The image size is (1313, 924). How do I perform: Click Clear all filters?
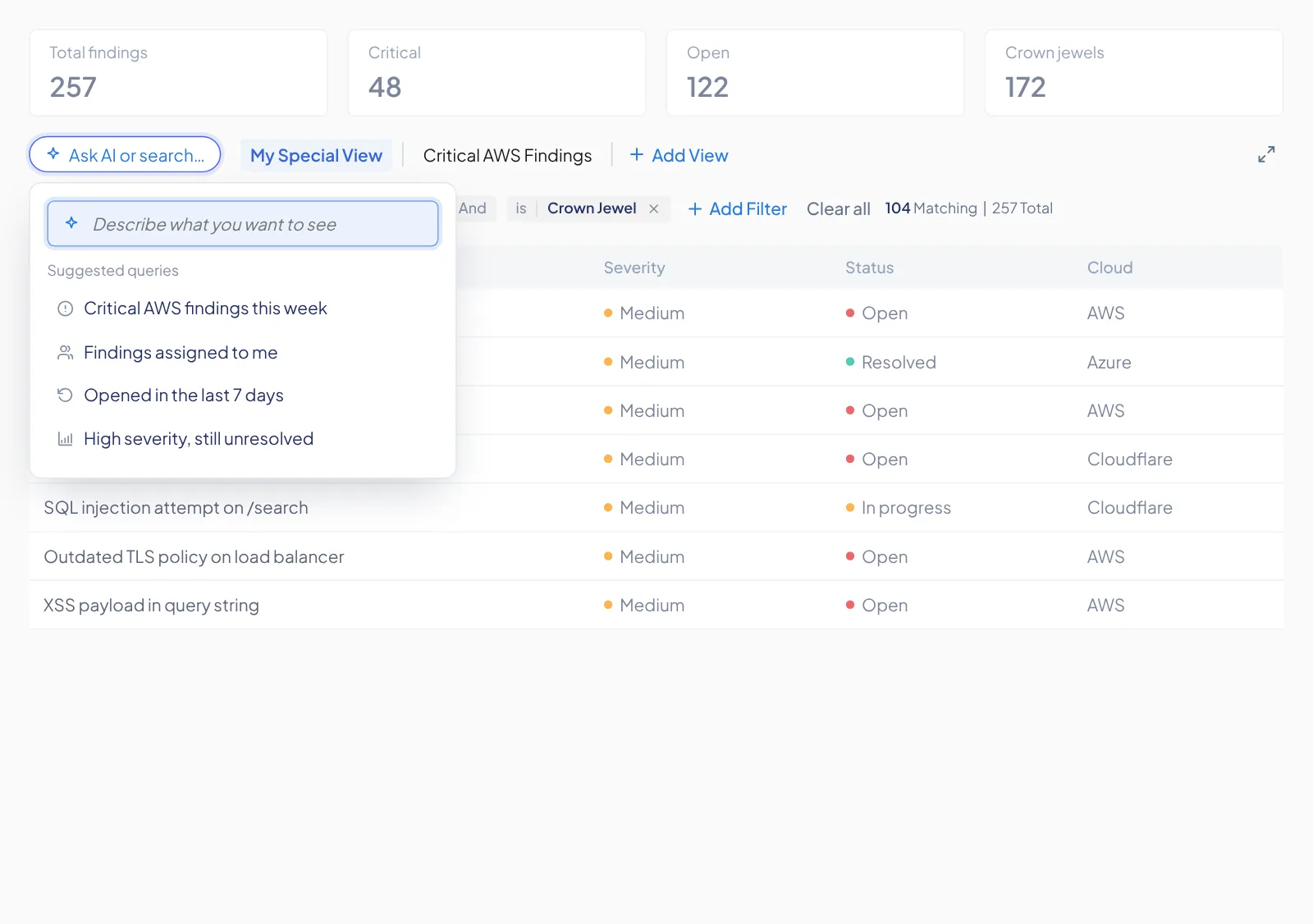(838, 209)
